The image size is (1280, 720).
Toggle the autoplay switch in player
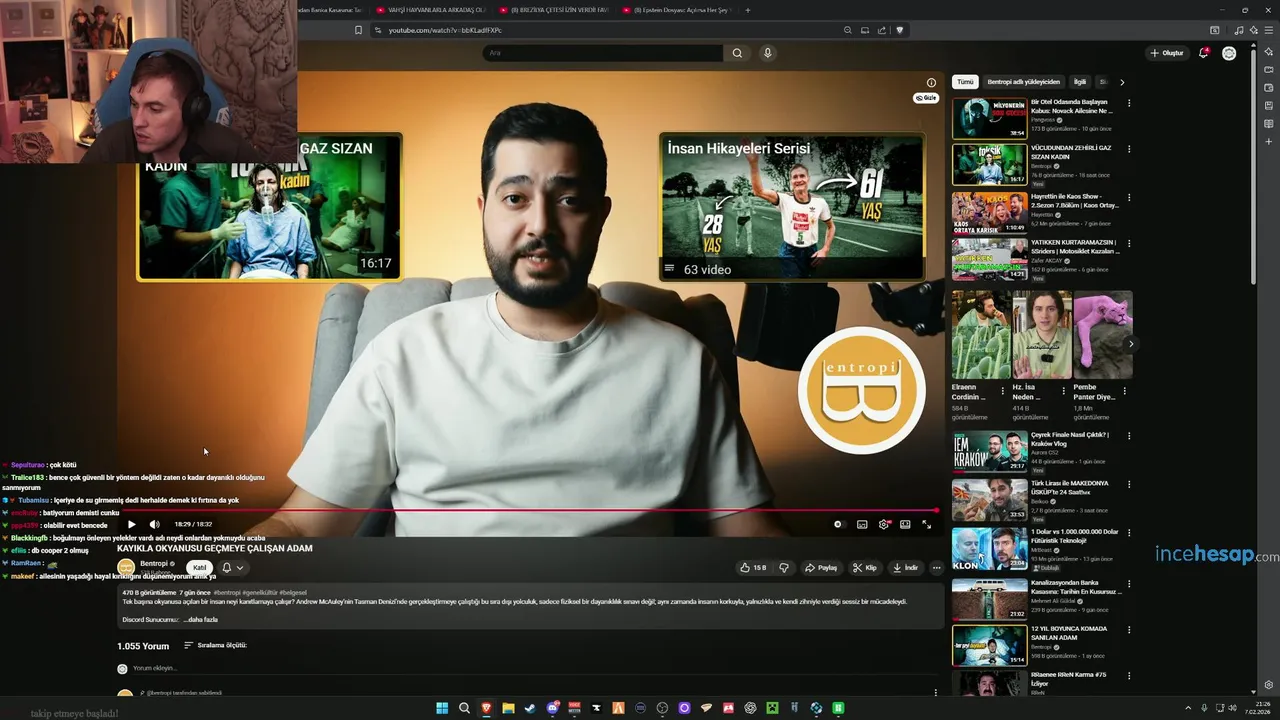(x=838, y=524)
